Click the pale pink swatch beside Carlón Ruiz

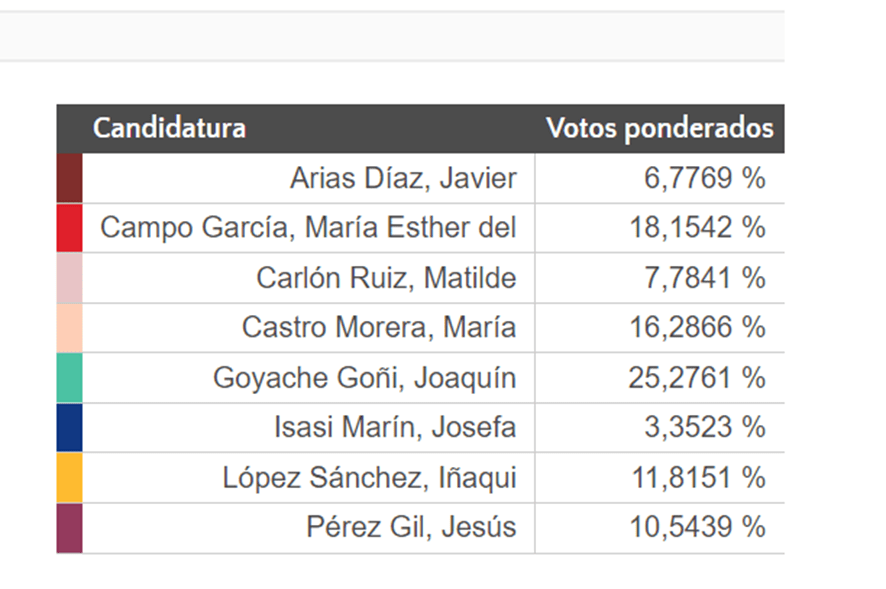[x=69, y=278]
